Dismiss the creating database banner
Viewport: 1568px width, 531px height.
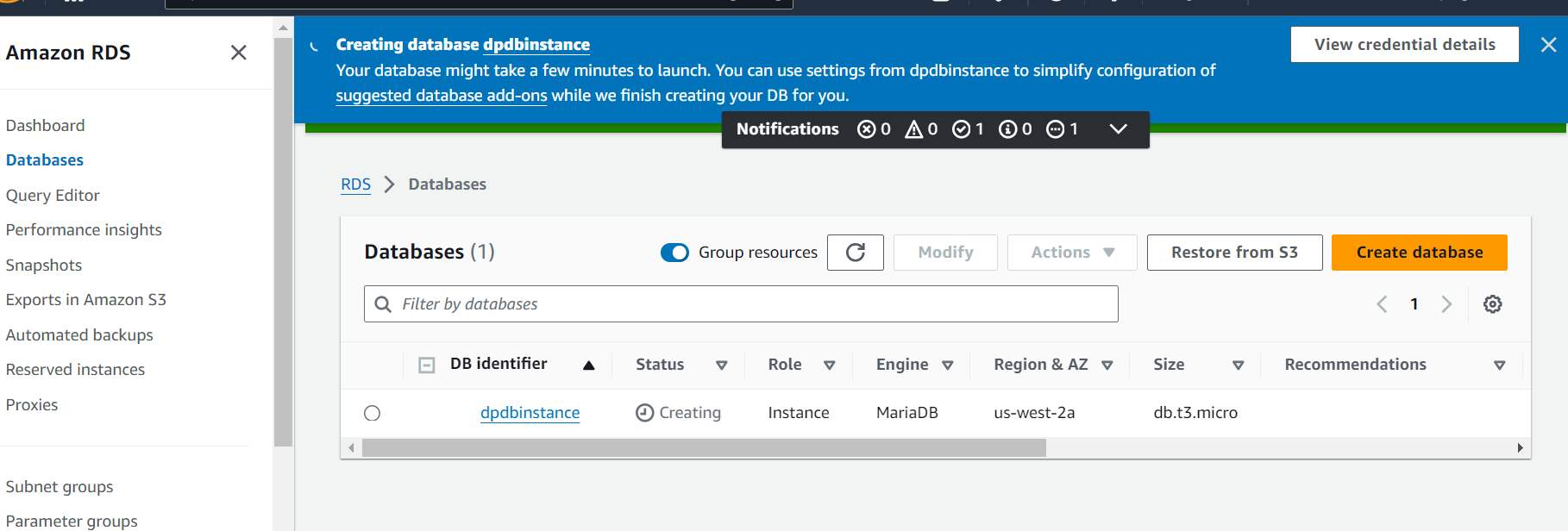coord(1548,45)
